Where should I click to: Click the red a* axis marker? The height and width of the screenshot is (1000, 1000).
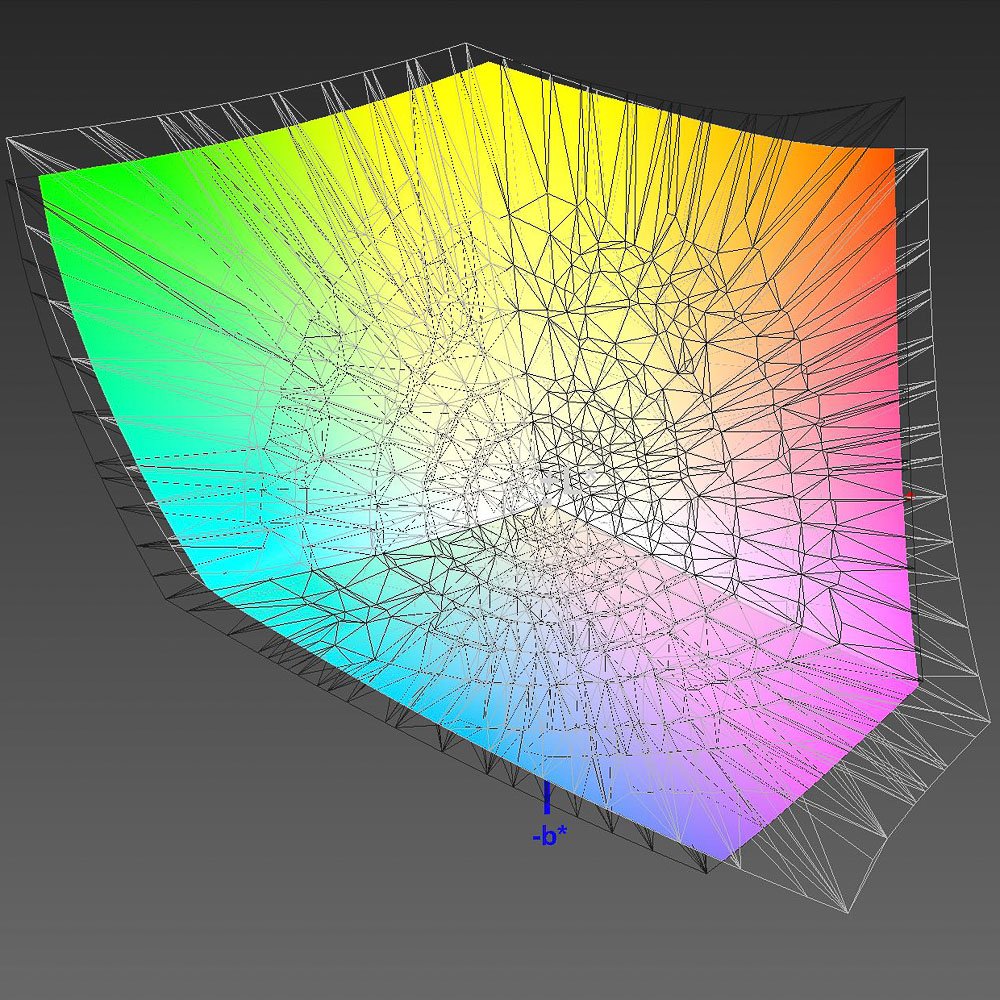pos(910,496)
